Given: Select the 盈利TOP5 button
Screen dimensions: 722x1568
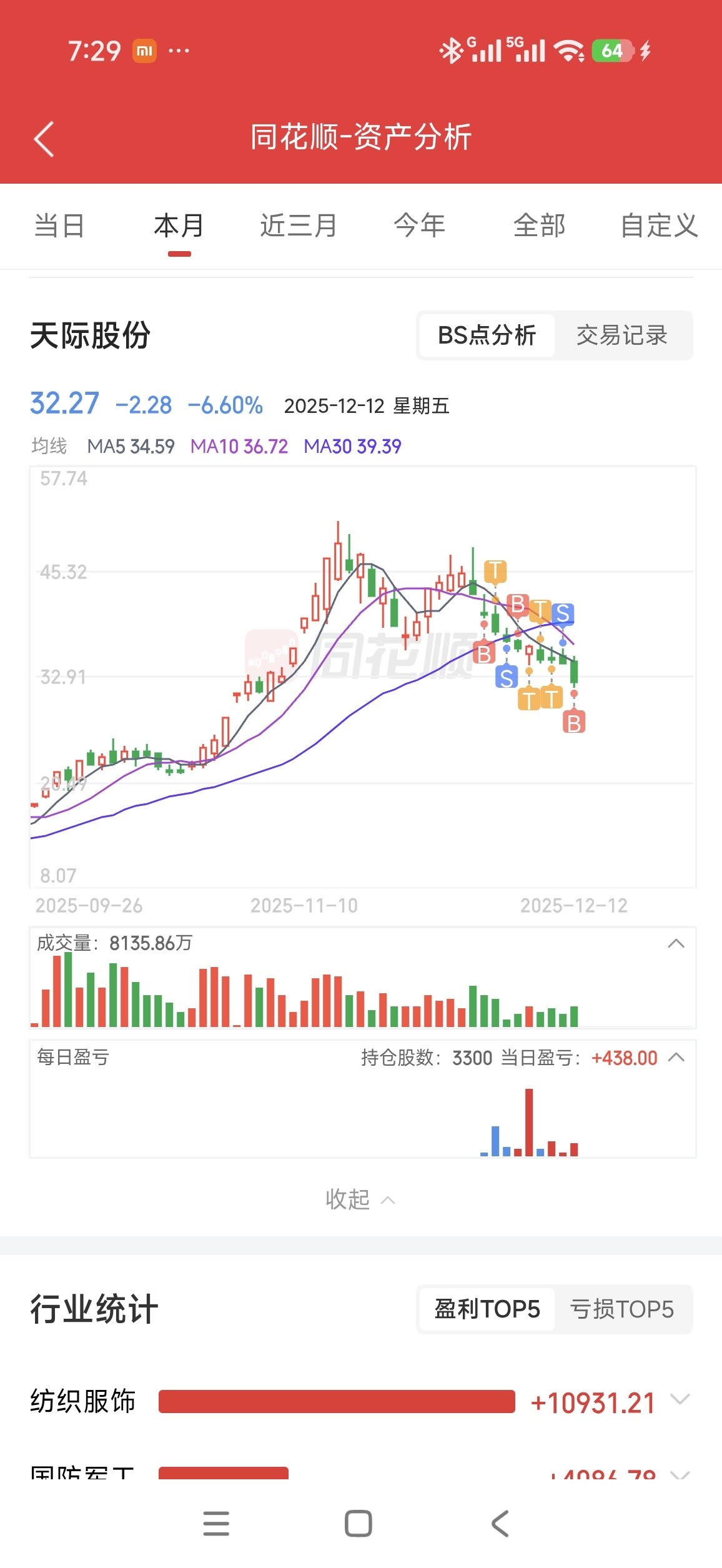Looking at the screenshot, I should pyautogui.click(x=487, y=1309).
